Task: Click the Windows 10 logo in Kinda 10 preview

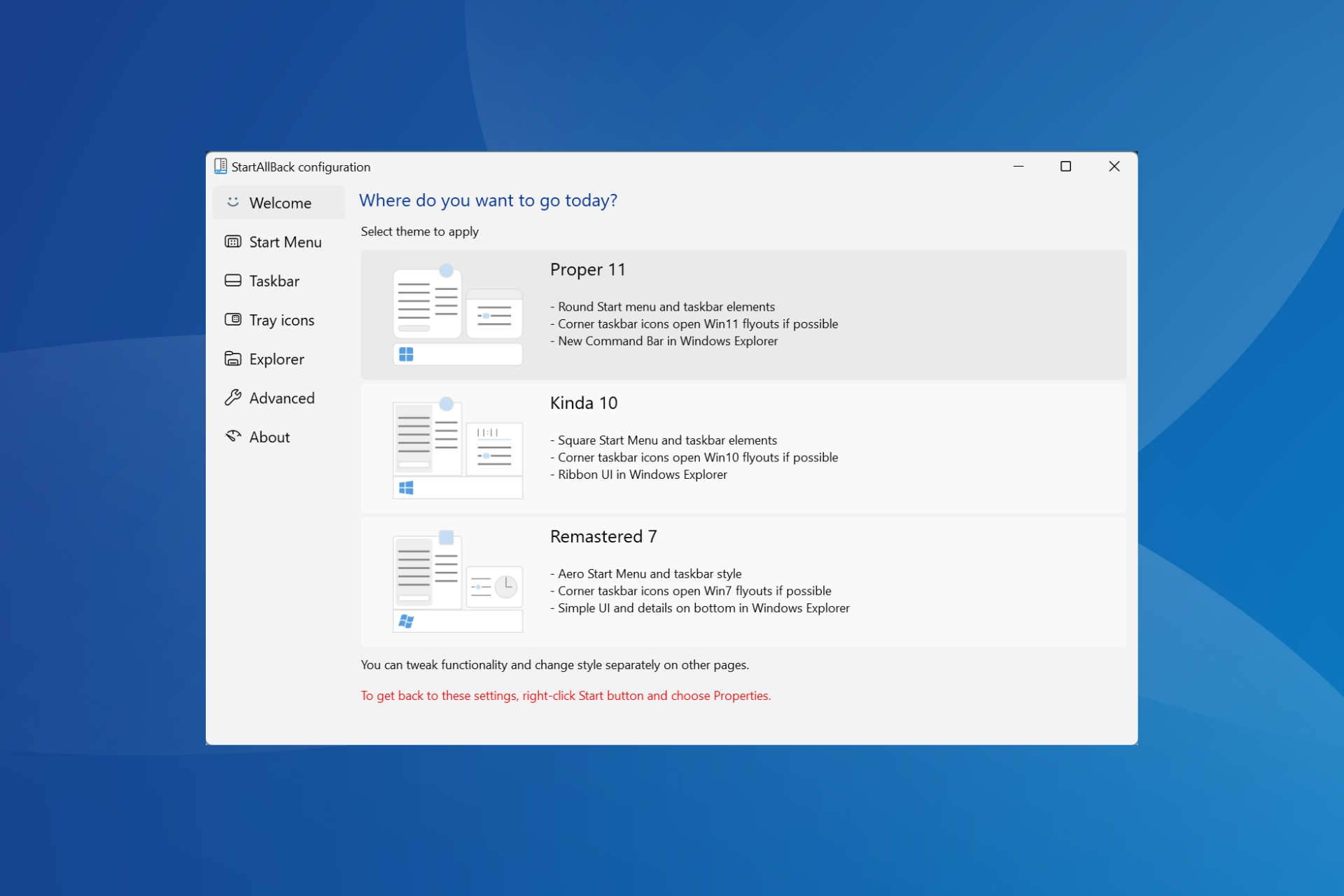Action: pos(406,488)
